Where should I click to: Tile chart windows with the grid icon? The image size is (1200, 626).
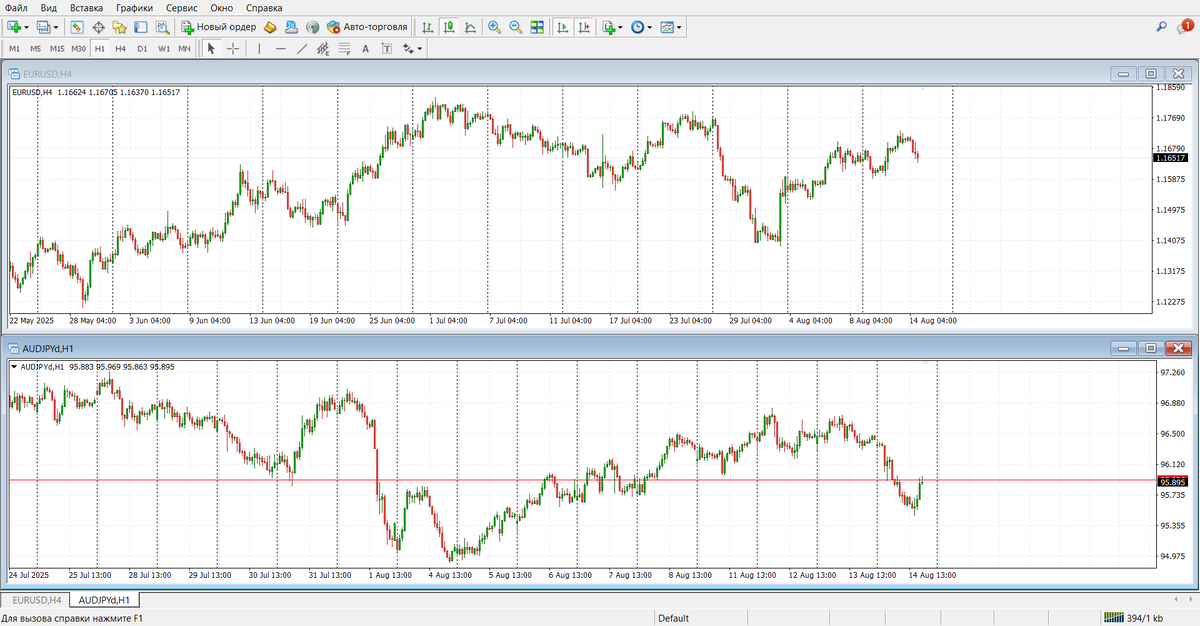tap(538, 27)
